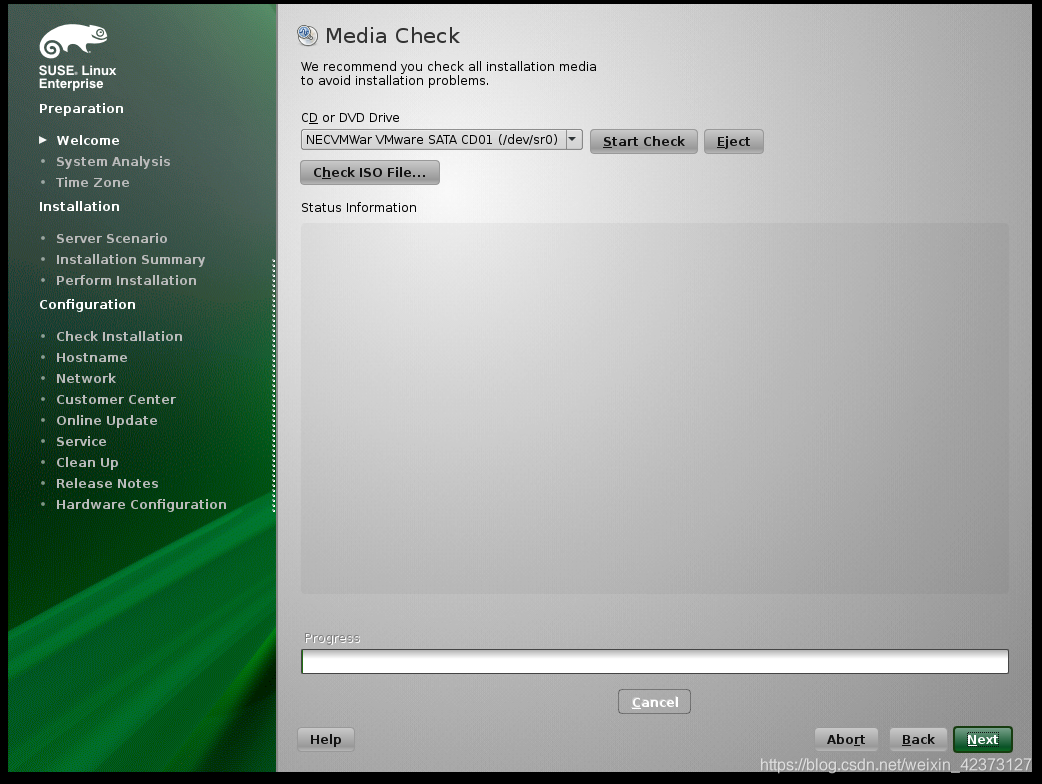
Task: Click the SUSE chameleon logo
Action: click(x=73, y=41)
